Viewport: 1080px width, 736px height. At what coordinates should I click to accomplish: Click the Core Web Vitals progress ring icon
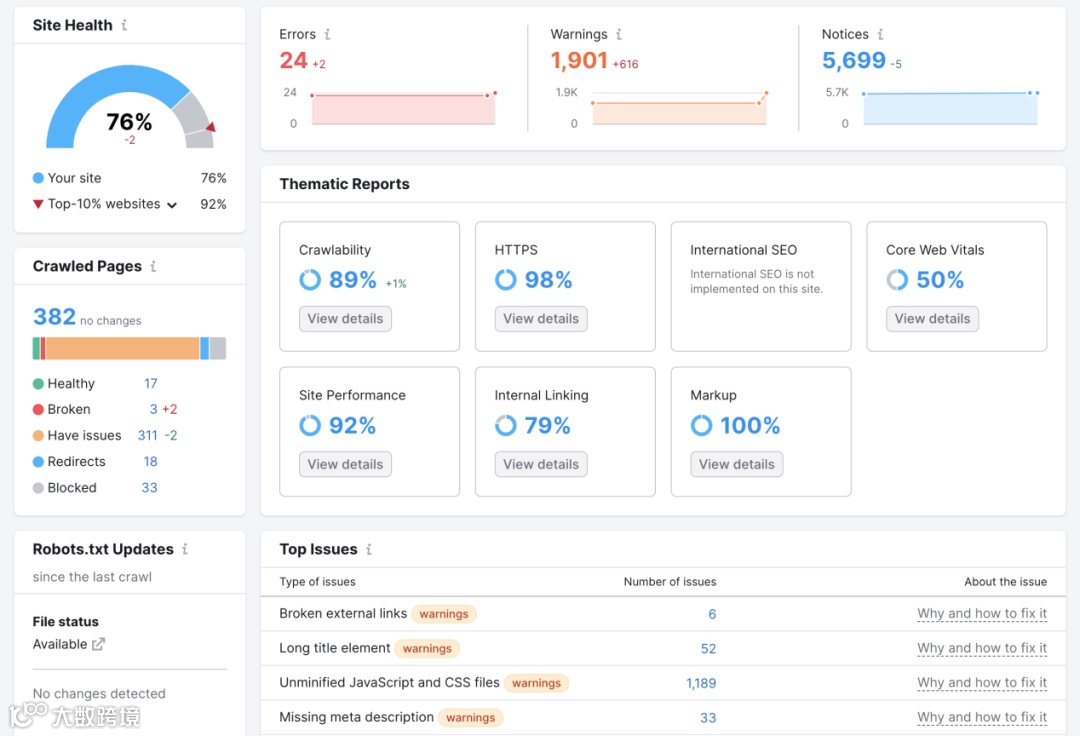point(897,280)
